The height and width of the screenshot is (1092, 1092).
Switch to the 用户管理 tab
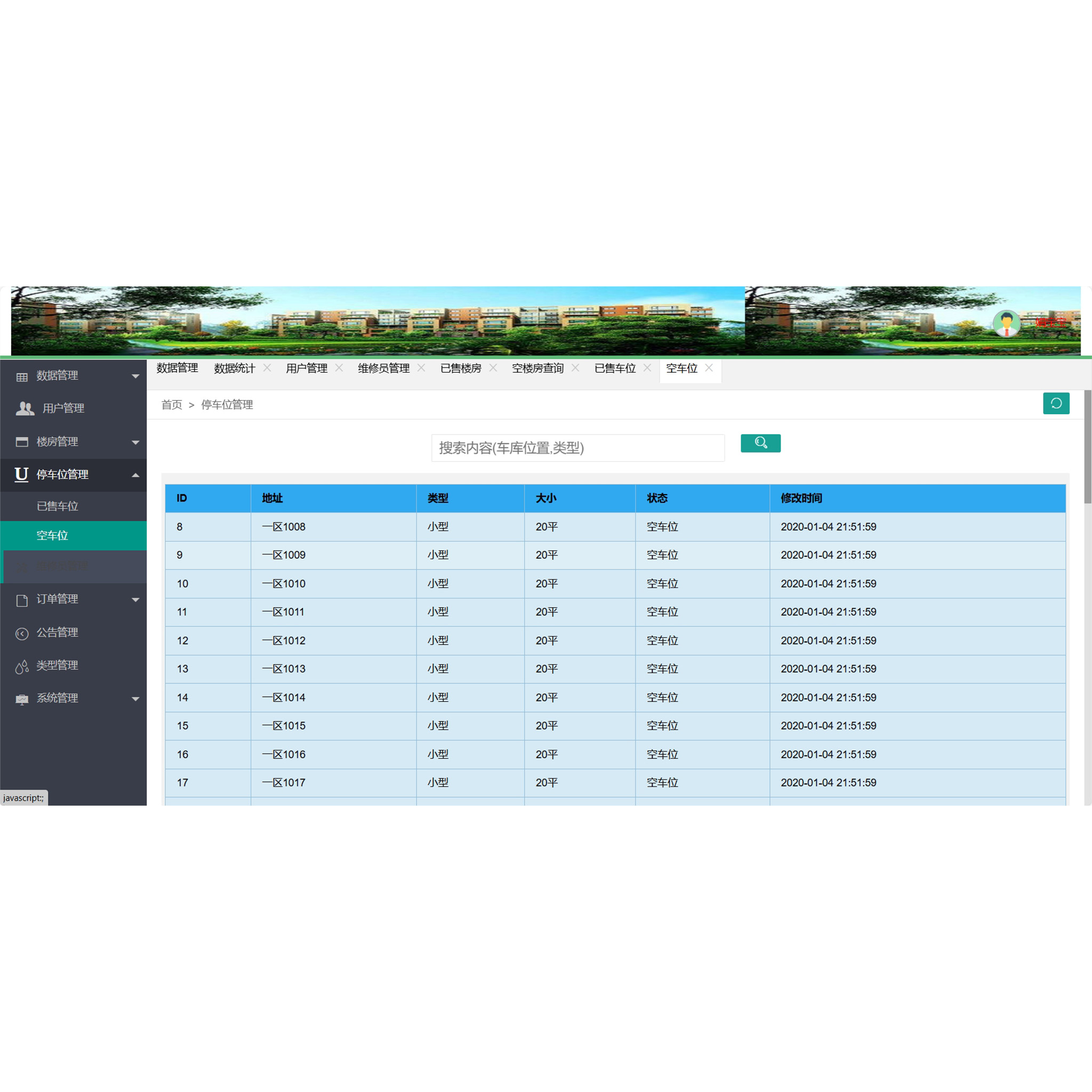pyautogui.click(x=307, y=368)
